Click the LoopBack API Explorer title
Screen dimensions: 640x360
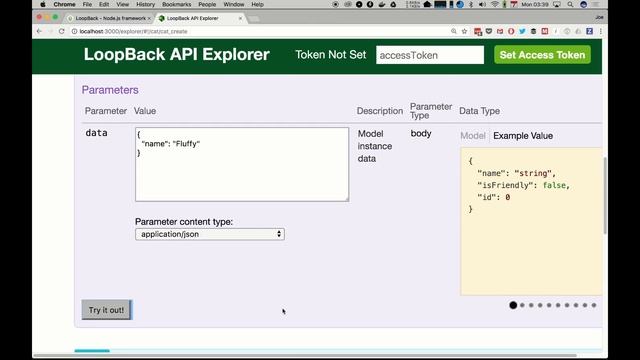177,54
